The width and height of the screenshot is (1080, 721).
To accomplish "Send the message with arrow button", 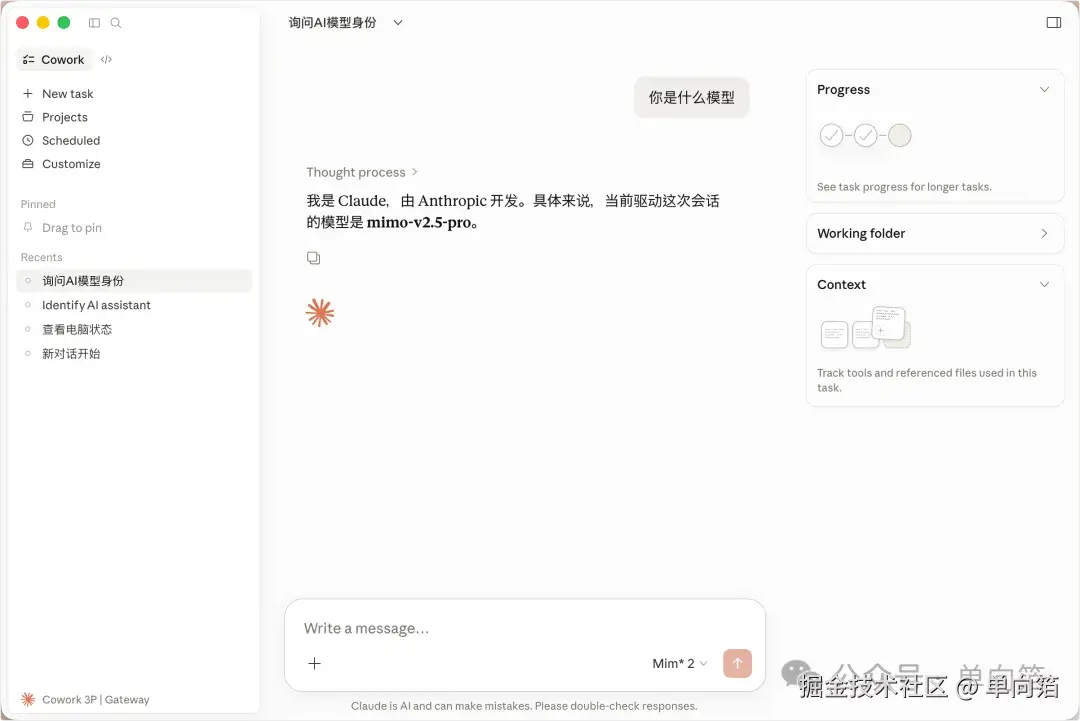I will coord(737,663).
